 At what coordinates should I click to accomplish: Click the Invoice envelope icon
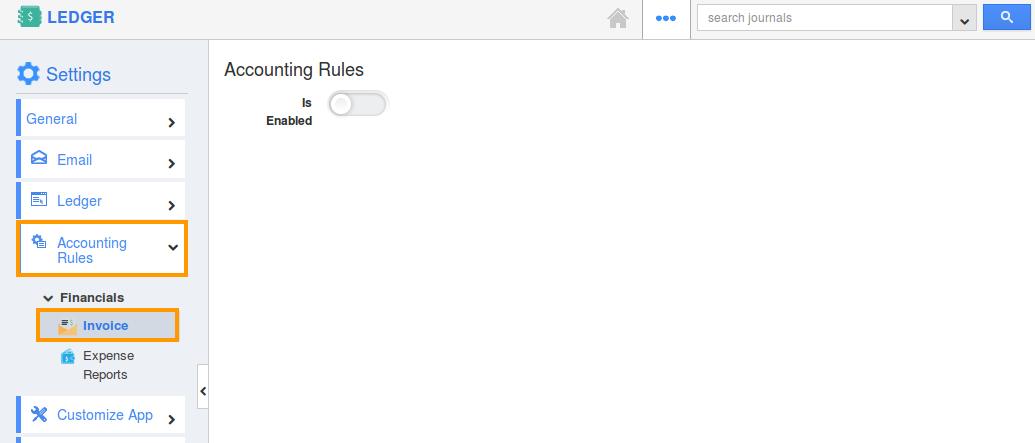pos(67,325)
